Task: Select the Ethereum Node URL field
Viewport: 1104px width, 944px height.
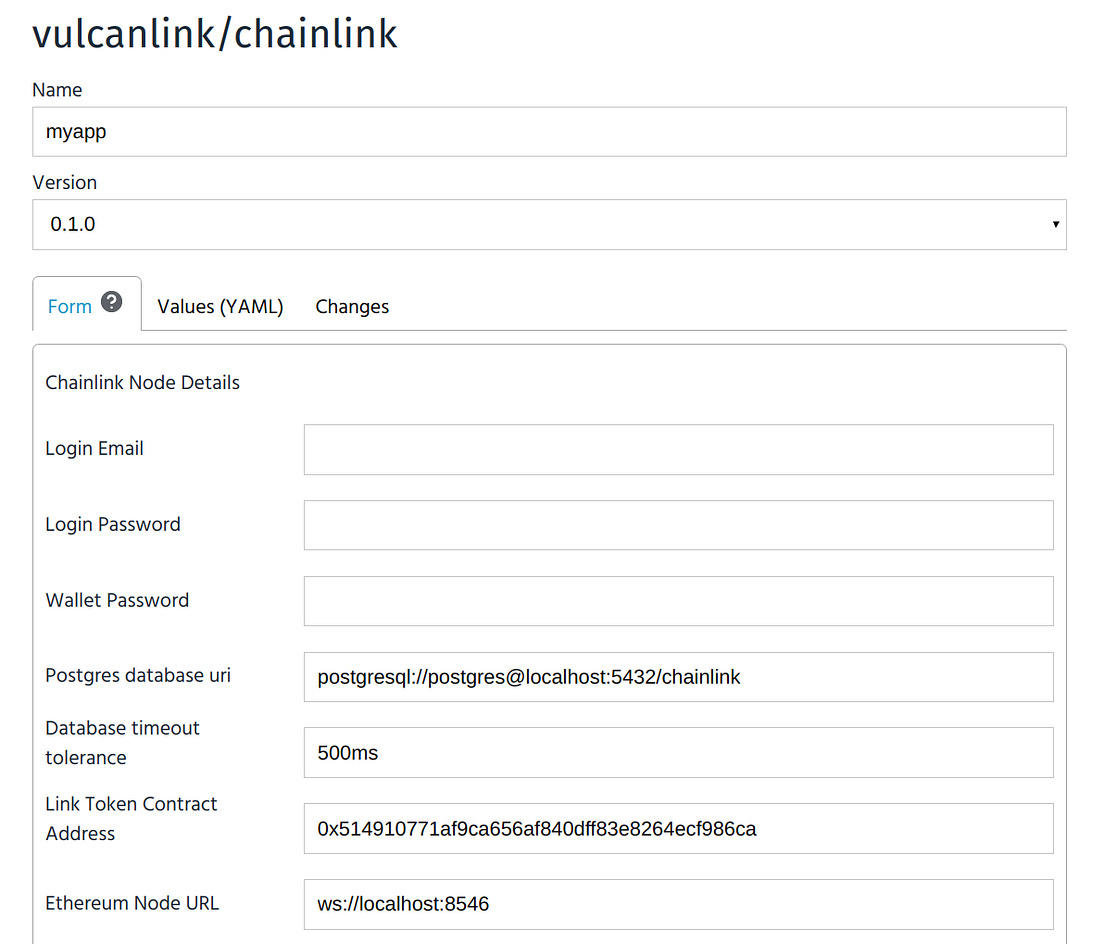Action: [x=678, y=904]
